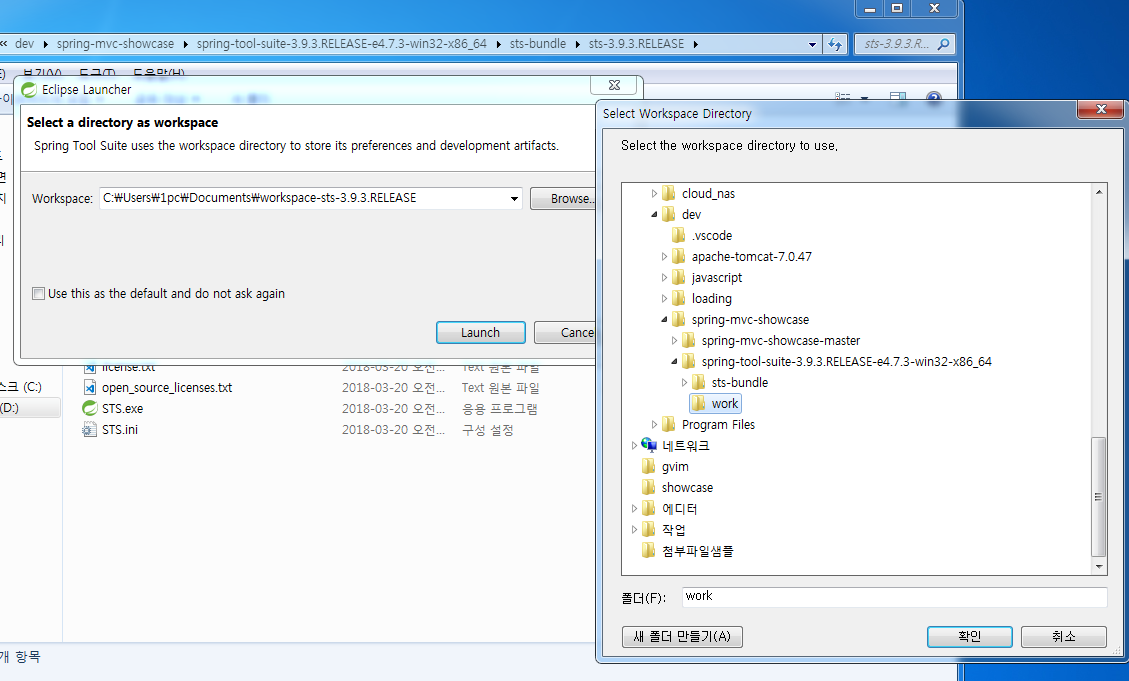Click the Cancel button in Eclipse Launcher
1129x681 pixels.
click(x=565, y=333)
